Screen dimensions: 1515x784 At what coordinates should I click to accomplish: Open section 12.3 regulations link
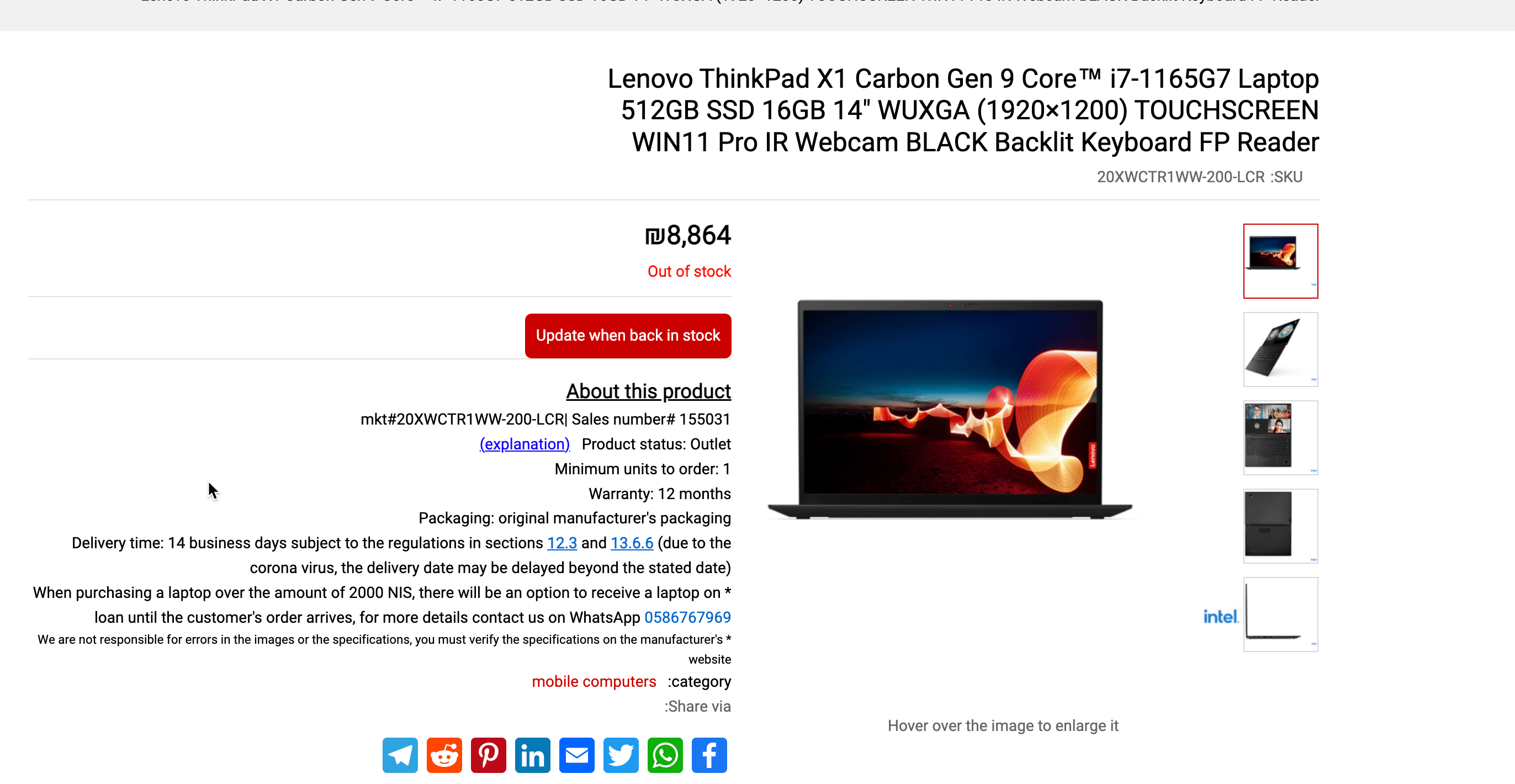click(561, 543)
